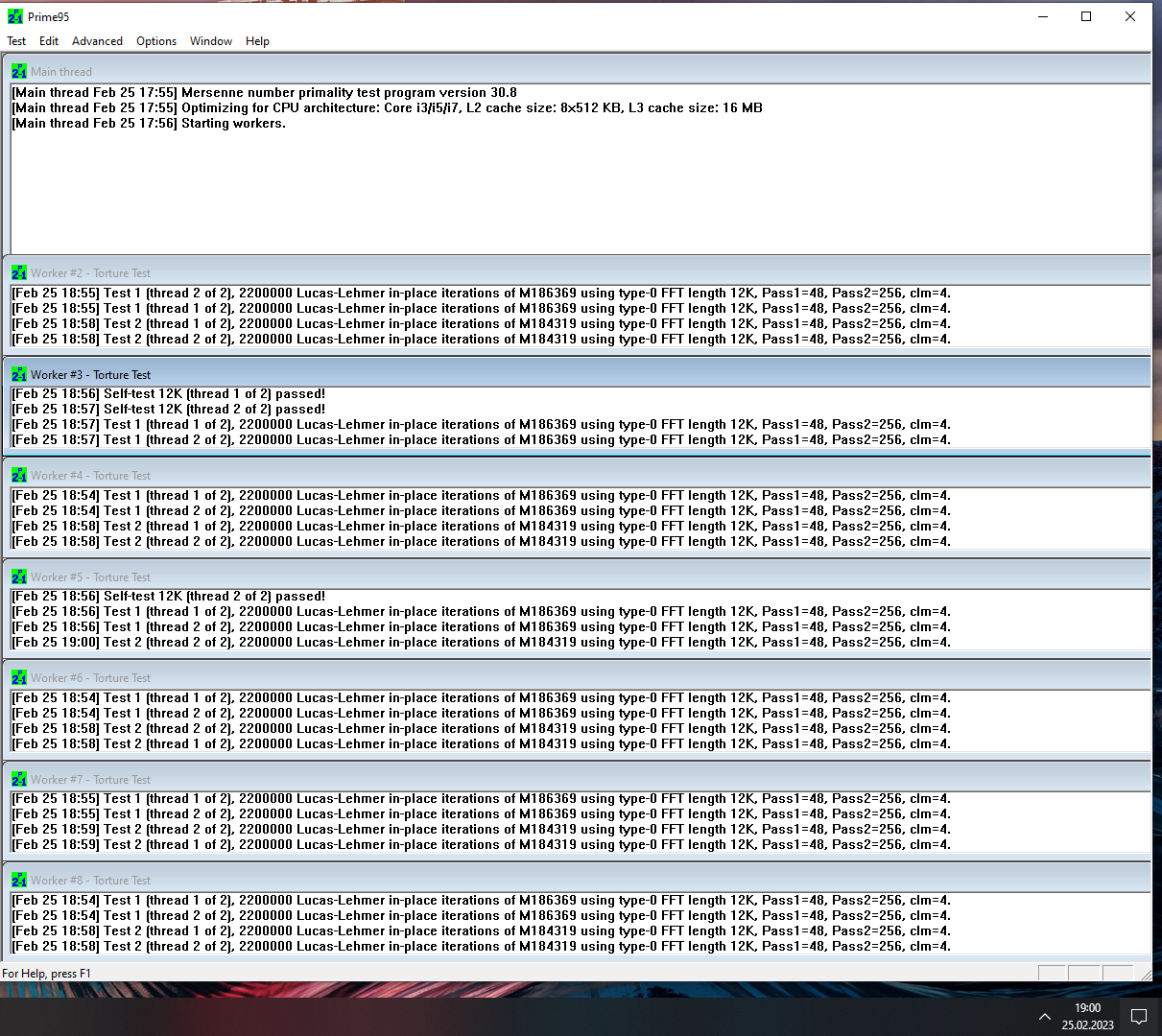
Task: Activate the Worker #4 - Torture Test title
Action: tap(90, 476)
